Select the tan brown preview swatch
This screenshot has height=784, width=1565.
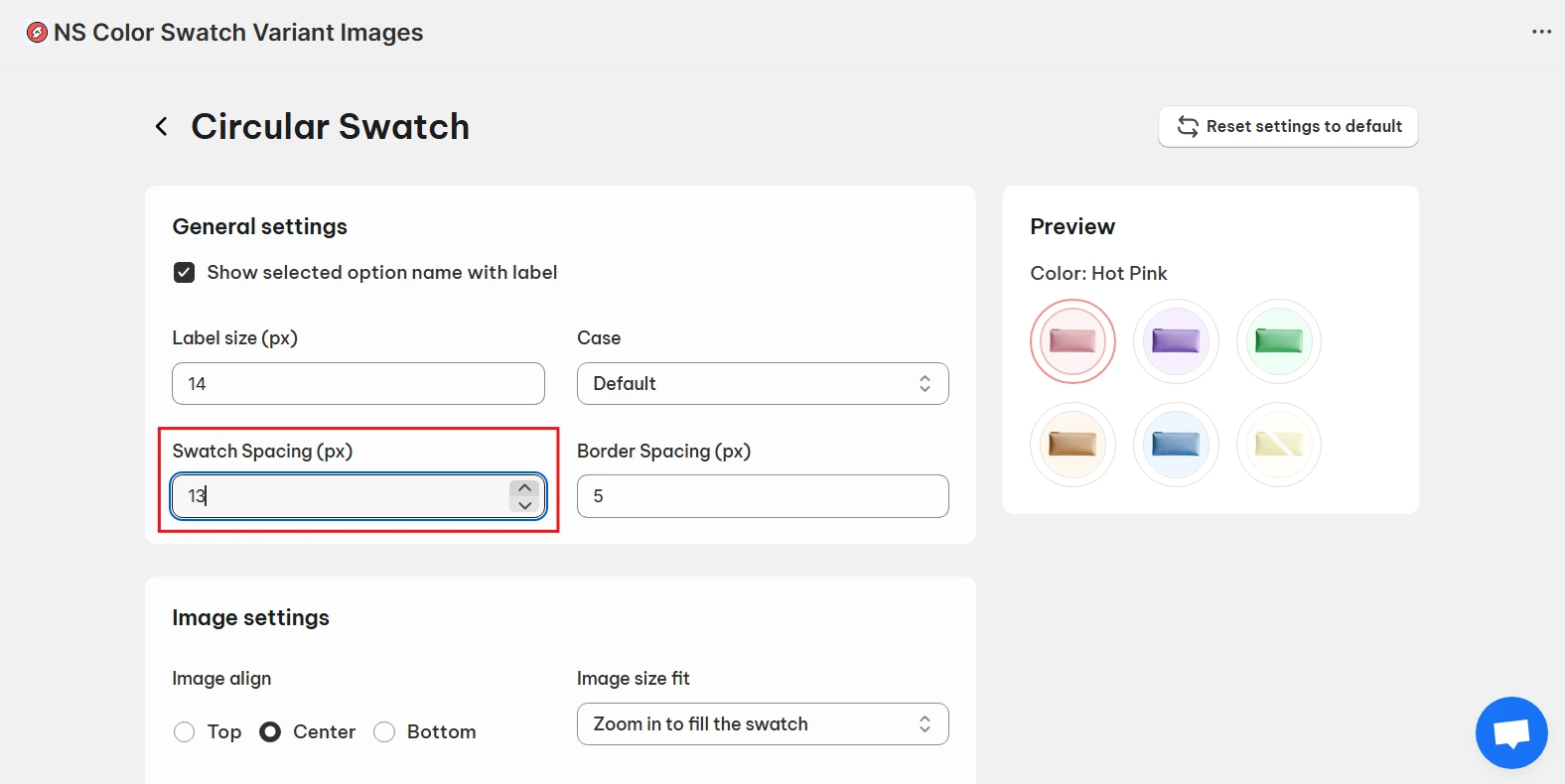click(x=1072, y=445)
